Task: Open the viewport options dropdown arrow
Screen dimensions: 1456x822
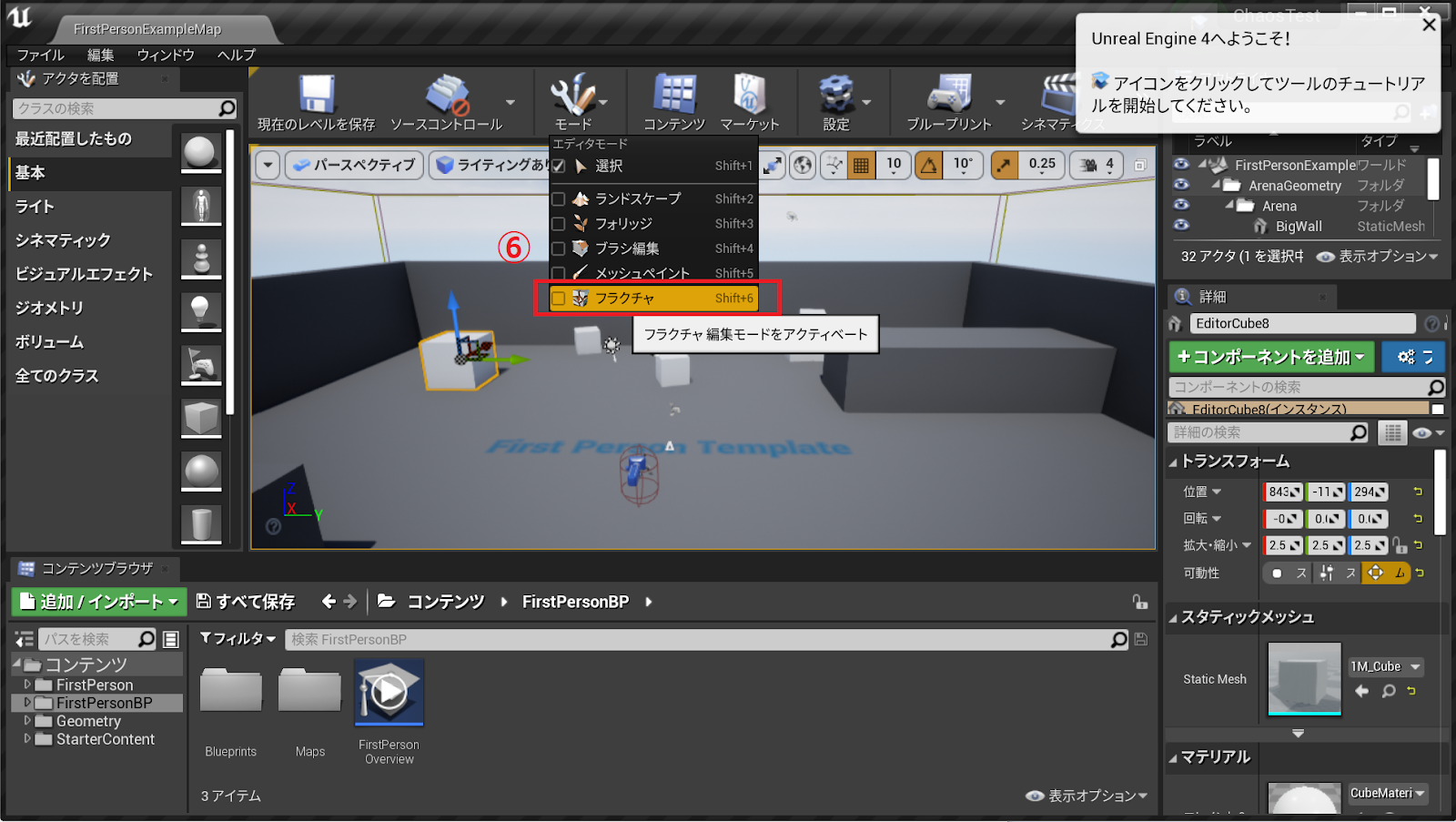Action: (x=268, y=165)
